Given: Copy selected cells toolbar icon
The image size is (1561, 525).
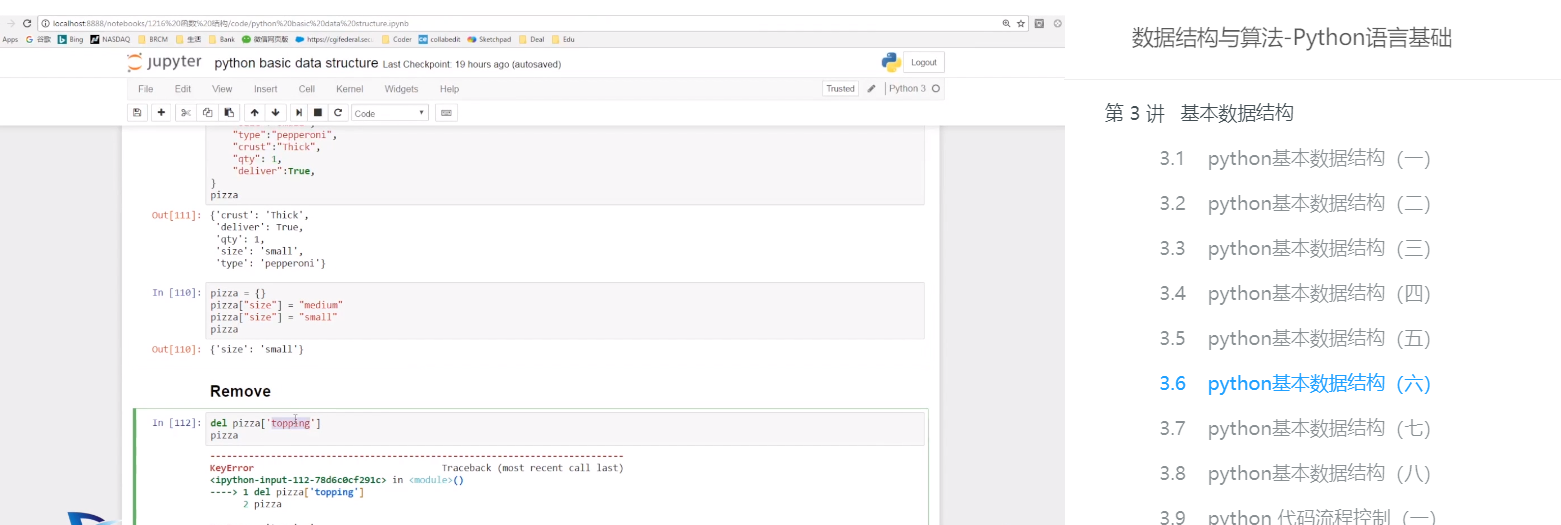Looking at the screenshot, I should (207, 113).
